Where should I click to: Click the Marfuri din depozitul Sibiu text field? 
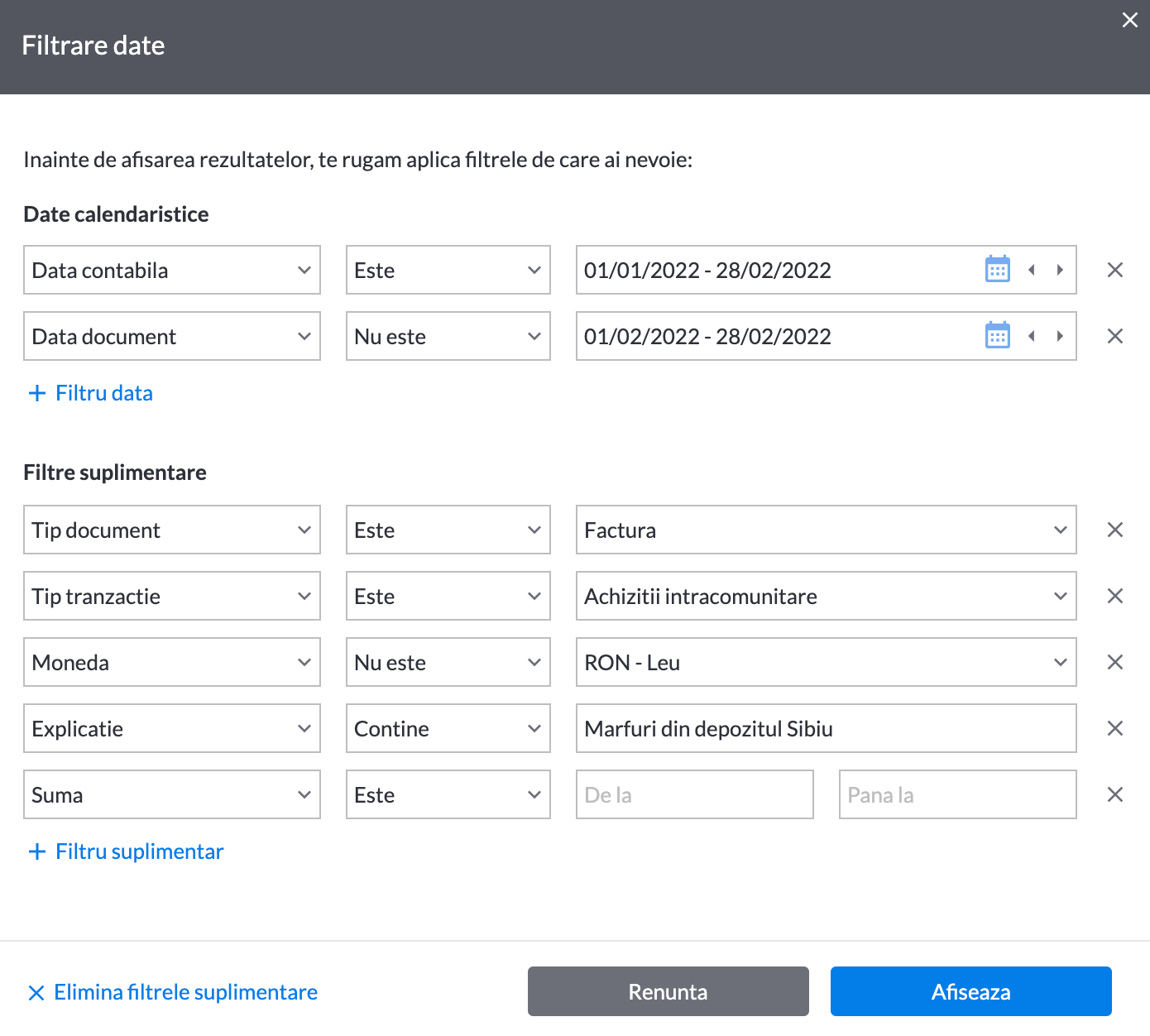pyautogui.click(x=827, y=728)
